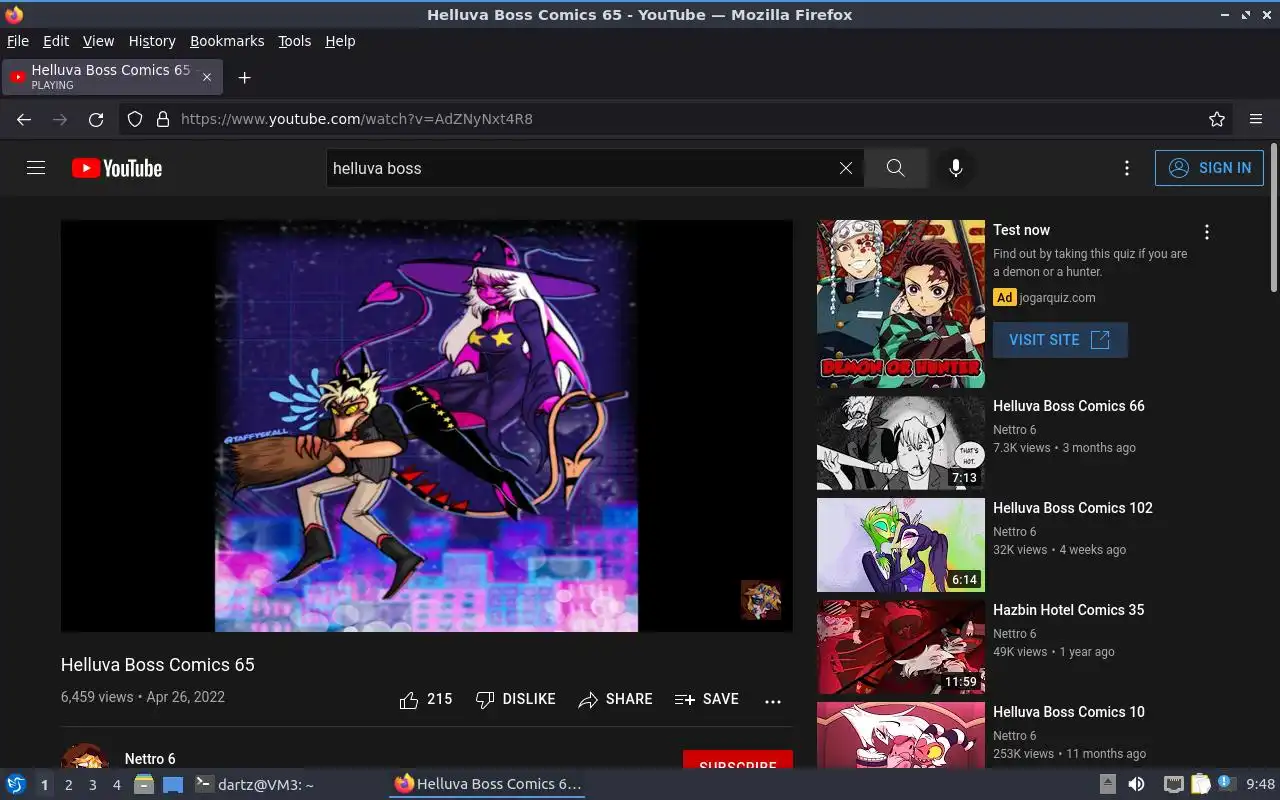Click VISIT SITE on the ad

[1060, 340]
